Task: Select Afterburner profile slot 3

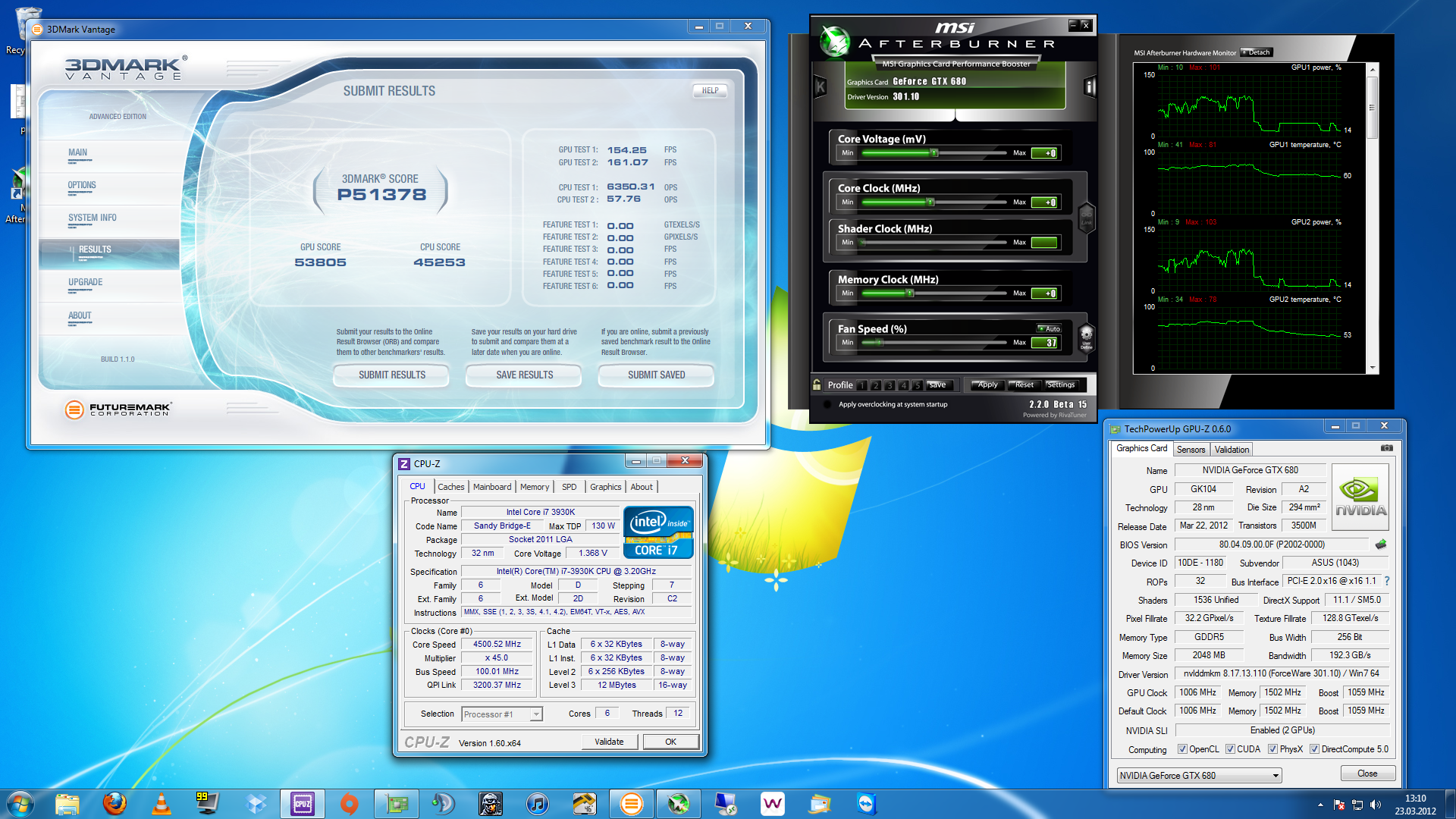Action: [x=890, y=385]
